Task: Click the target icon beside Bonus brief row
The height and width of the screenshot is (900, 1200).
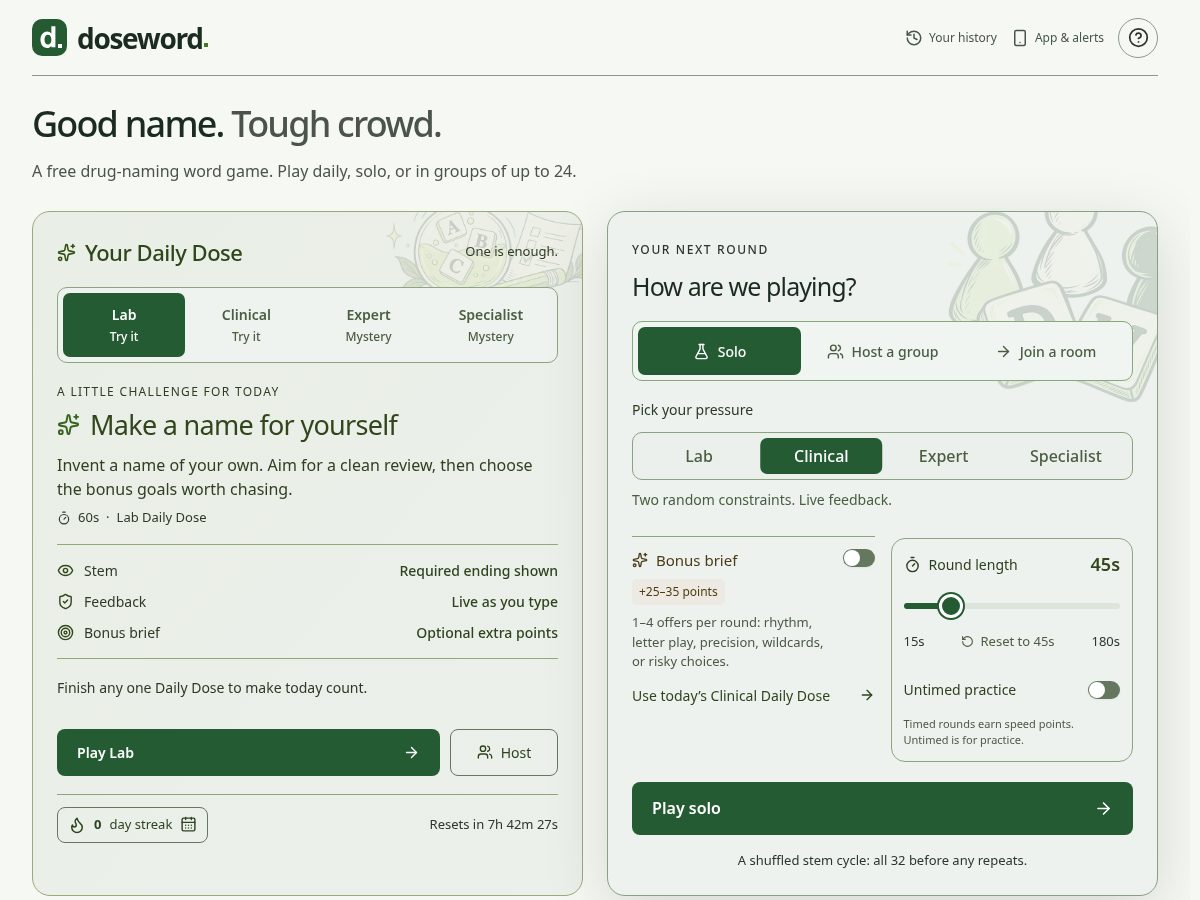Action: tap(66, 633)
